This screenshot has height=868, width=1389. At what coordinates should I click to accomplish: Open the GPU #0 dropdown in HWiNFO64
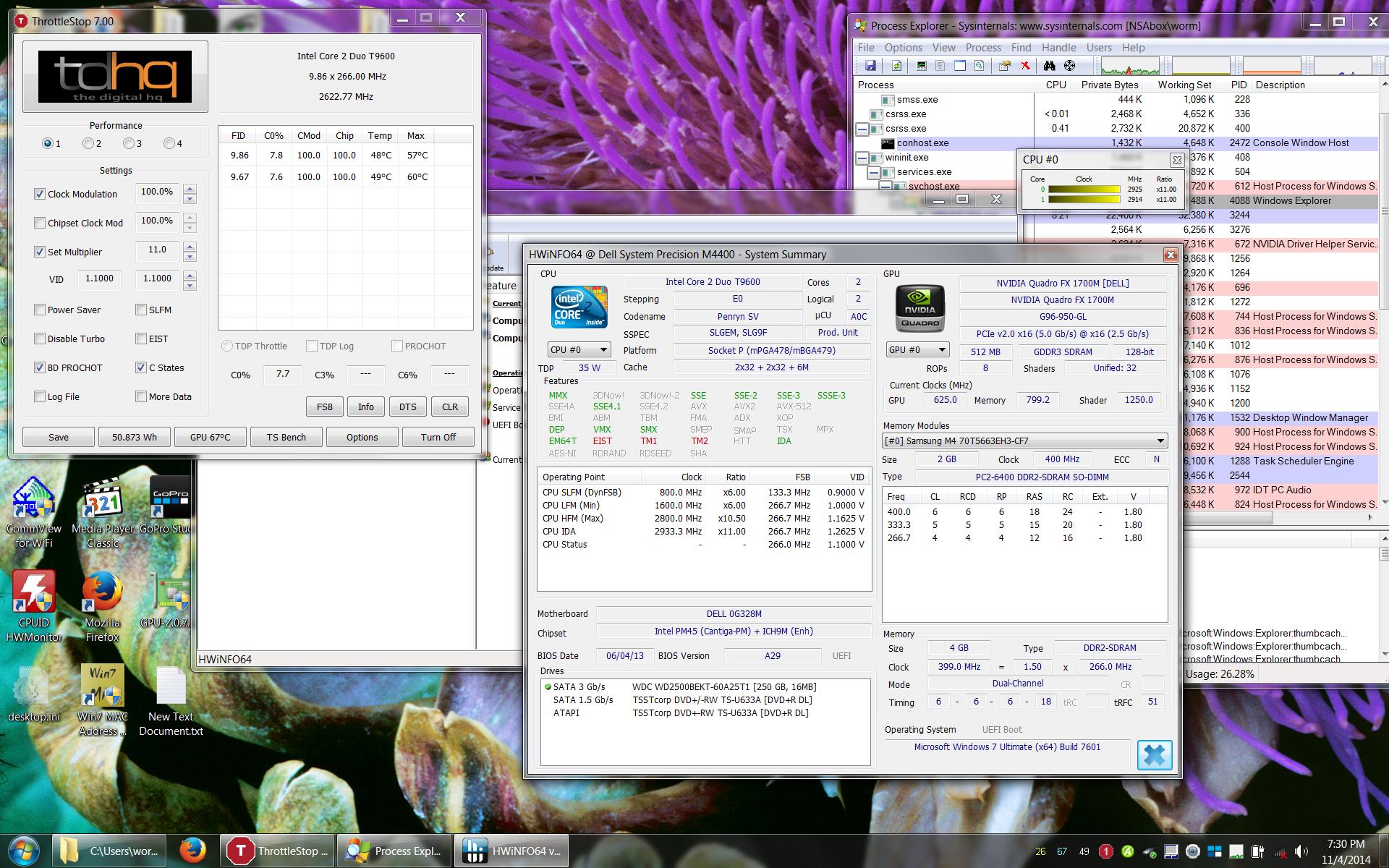tap(917, 350)
